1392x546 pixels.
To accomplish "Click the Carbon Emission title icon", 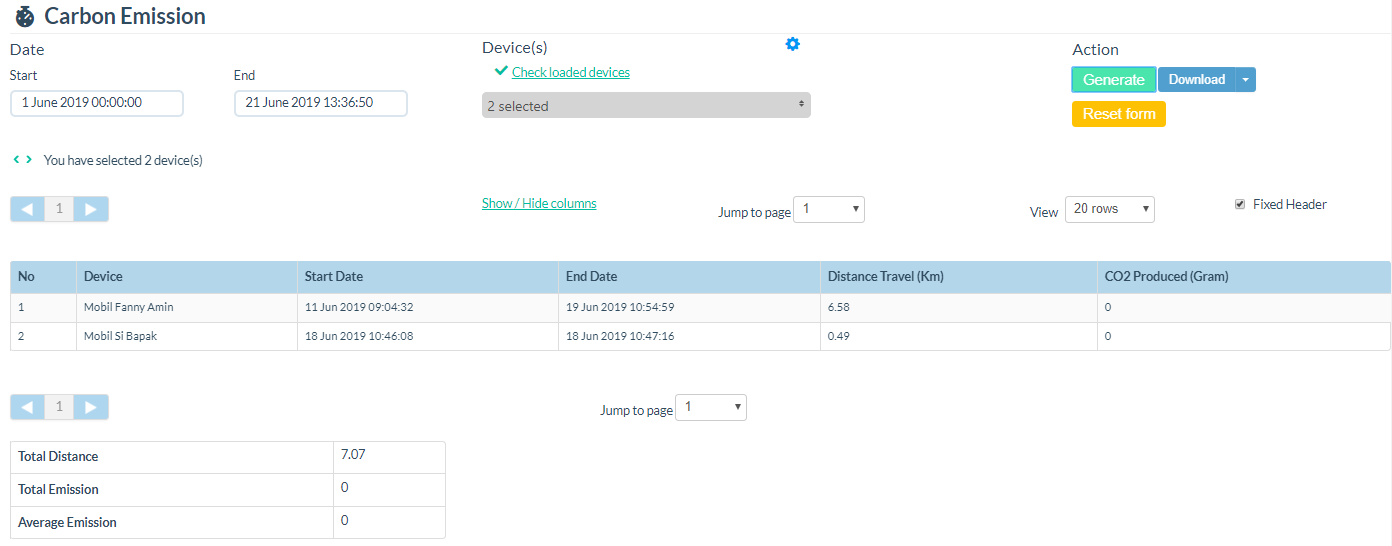I will click(25, 17).
